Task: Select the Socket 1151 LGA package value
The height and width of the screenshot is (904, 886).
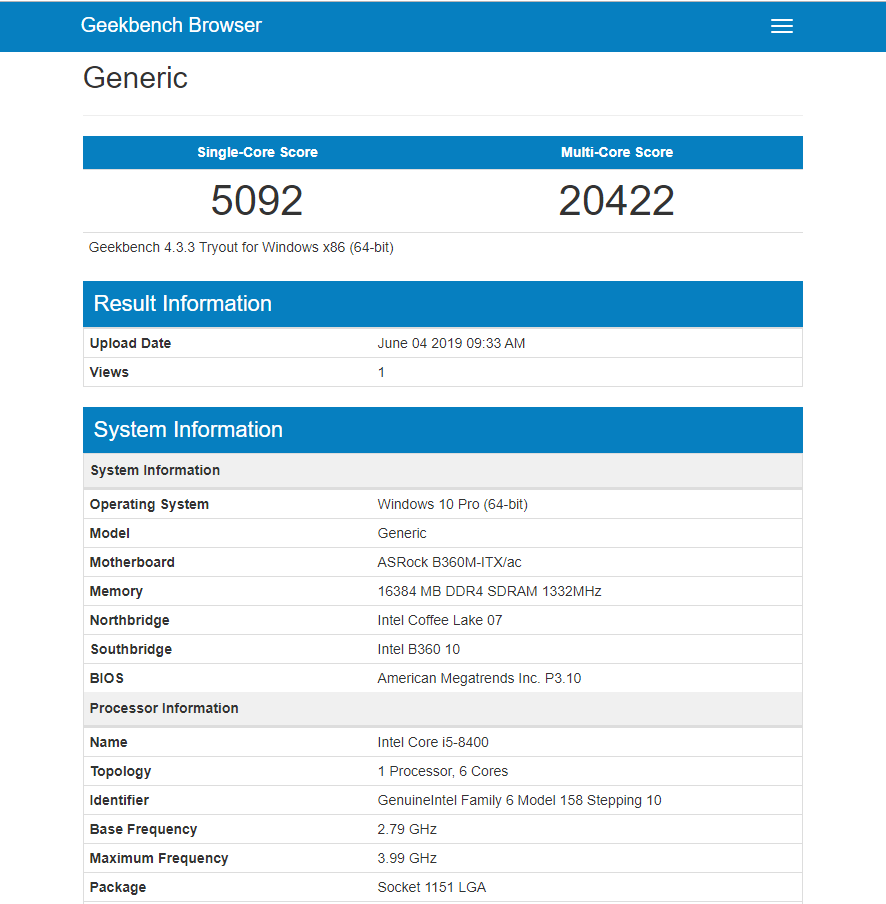Action: click(432, 887)
